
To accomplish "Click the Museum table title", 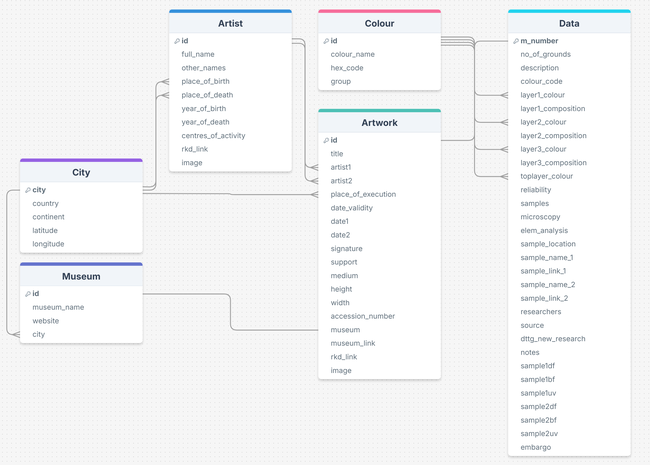I will pyautogui.click(x=81, y=276).
